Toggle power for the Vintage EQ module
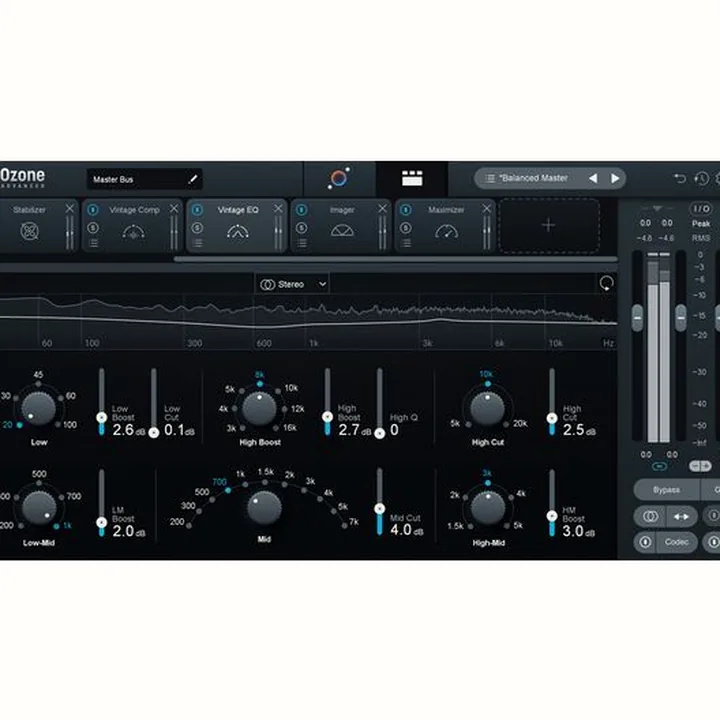The image size is (720, 720). (197, 210)
